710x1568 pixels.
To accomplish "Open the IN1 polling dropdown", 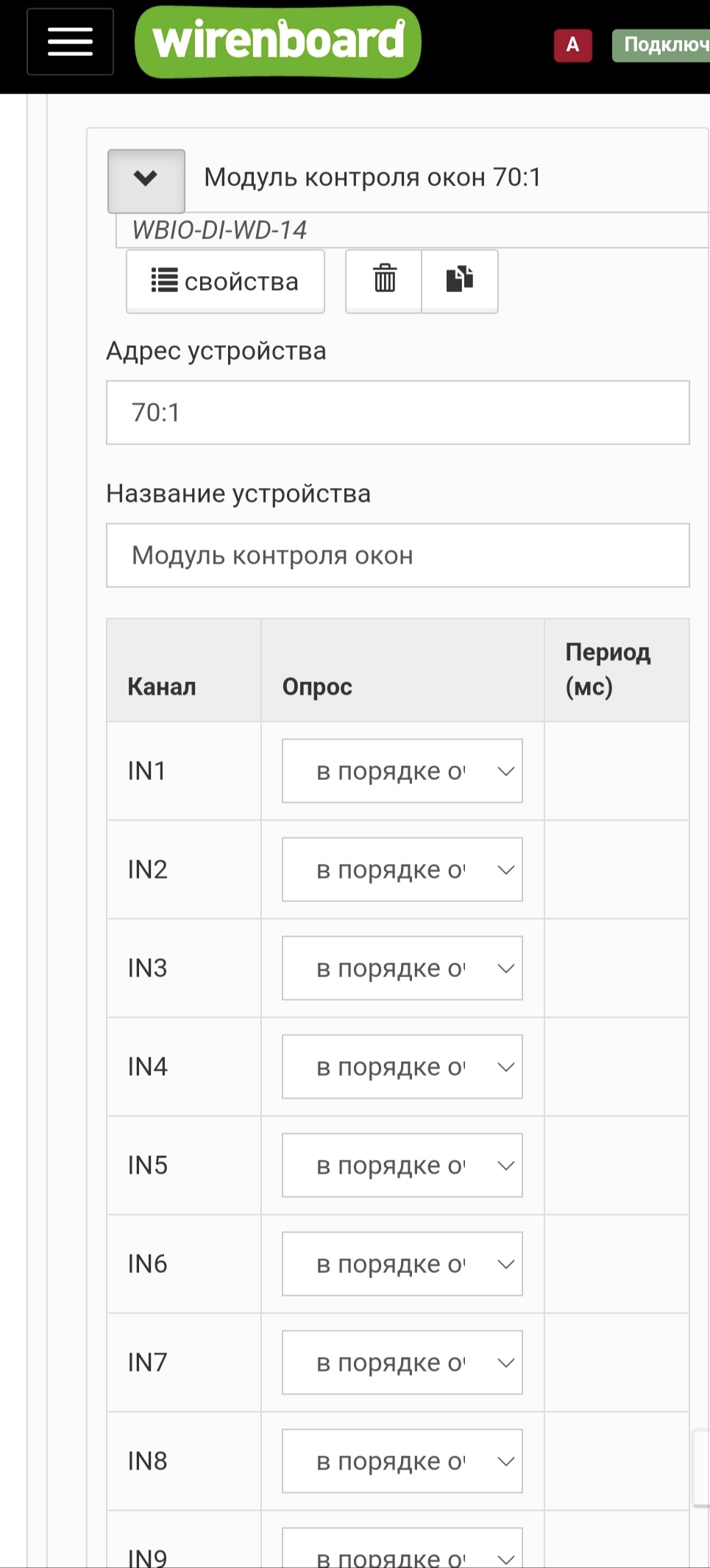I will (x=402, y=771).
